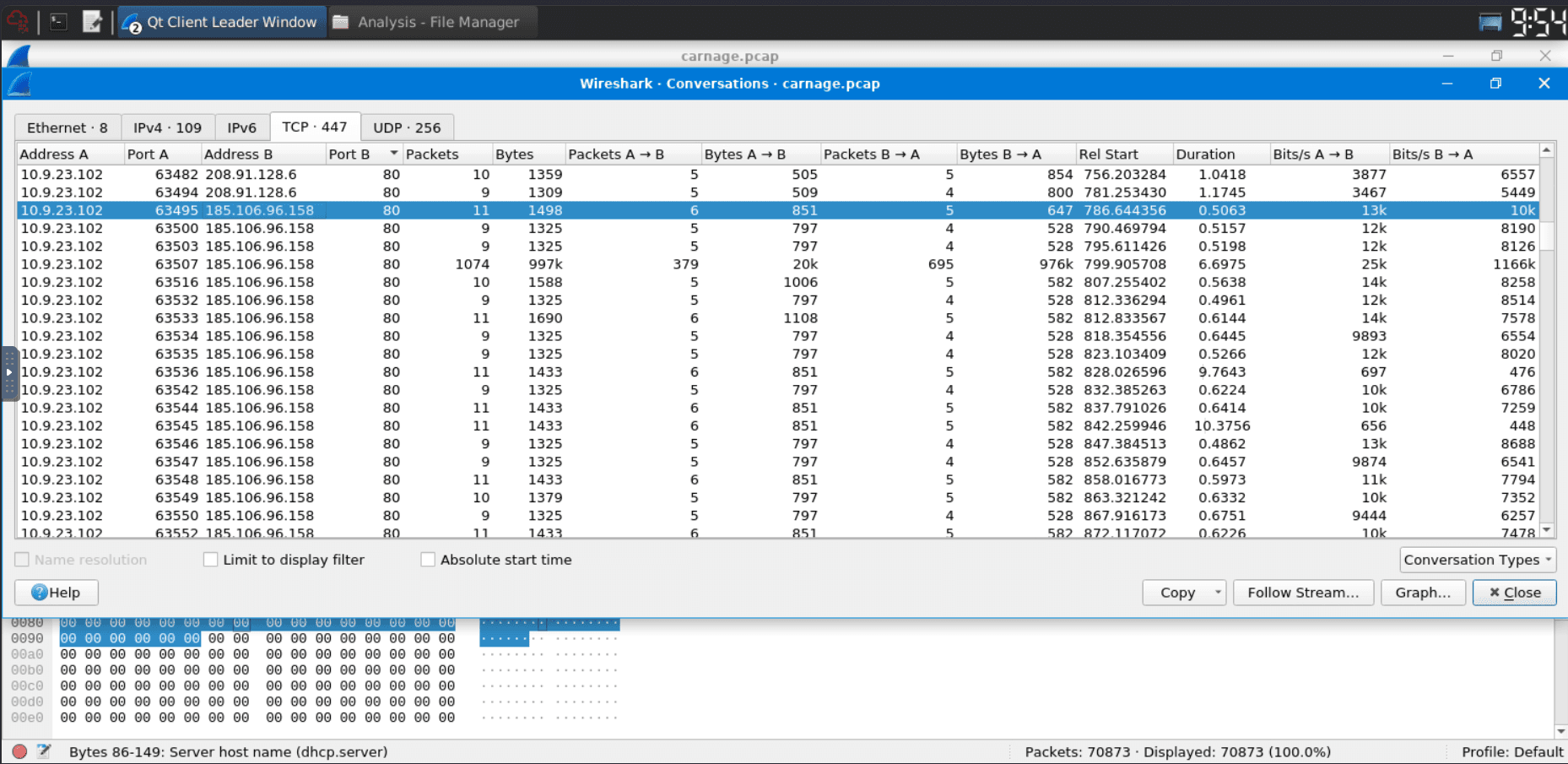Switch to the UDP · 256 tab
This screenshot has height=764, width=1568.
[x=407, y=127]
